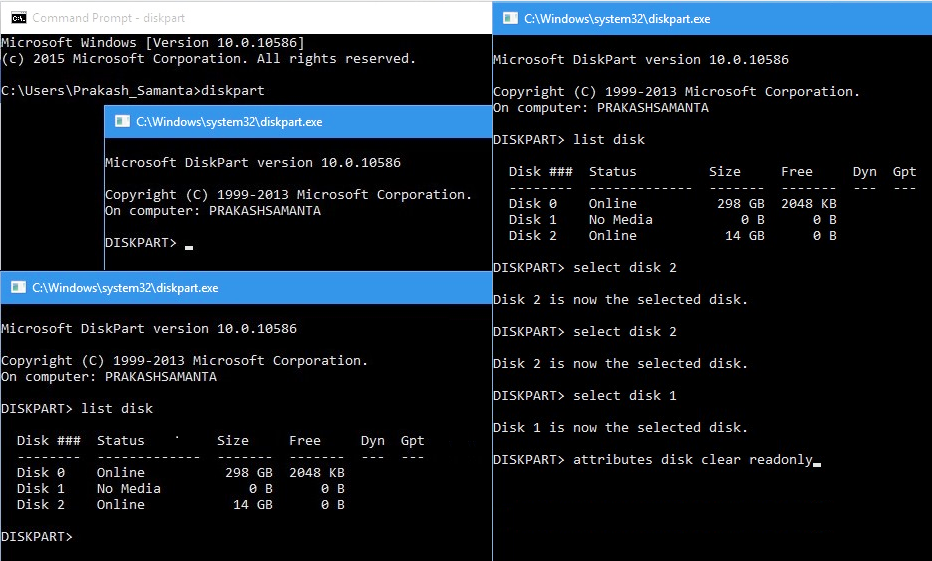
Task: Click the 'Disk ###' header in the bottom-left window
Action: 49,440
